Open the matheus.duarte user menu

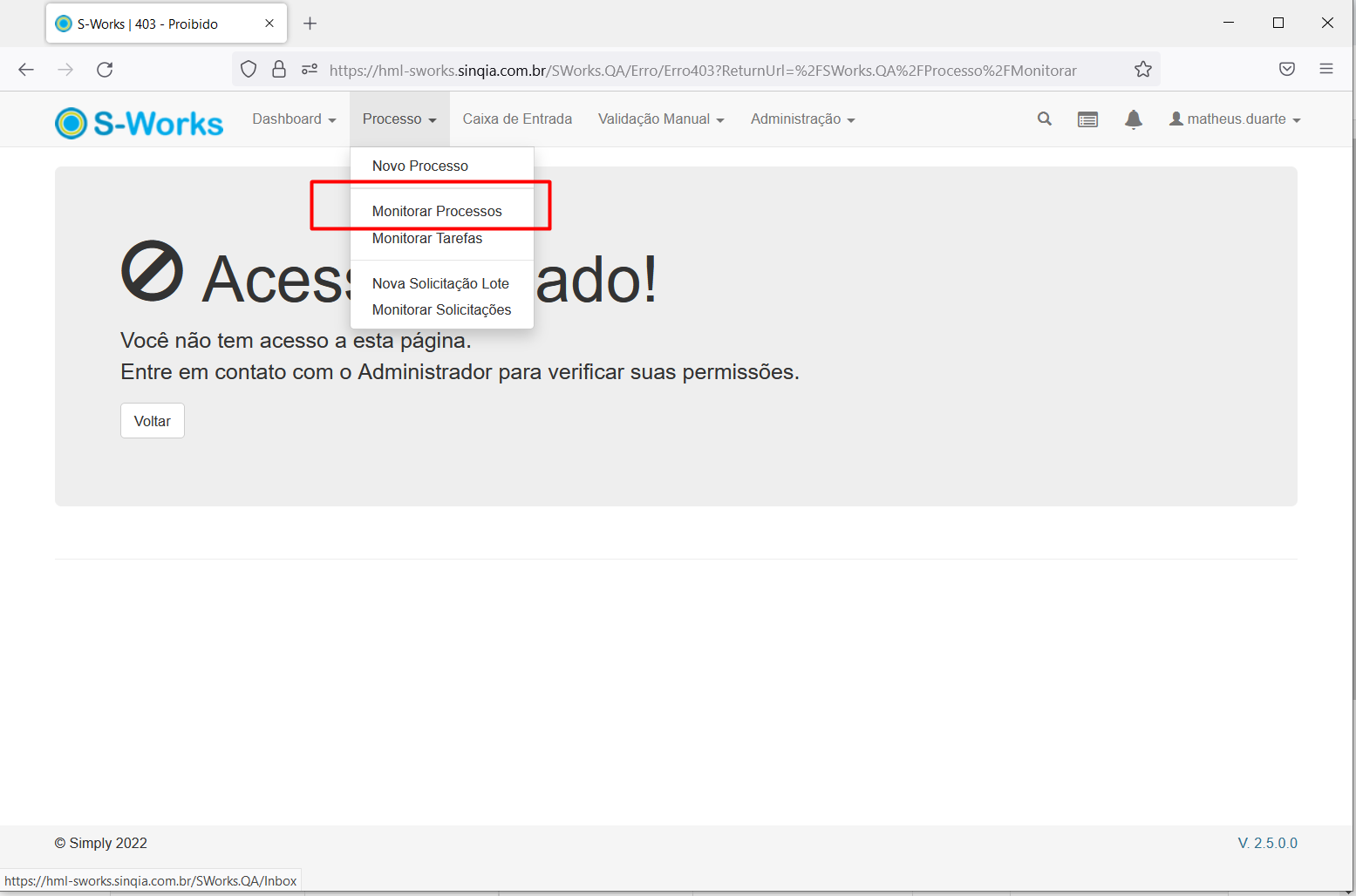pyautogui.click(x=1235, y=119)
